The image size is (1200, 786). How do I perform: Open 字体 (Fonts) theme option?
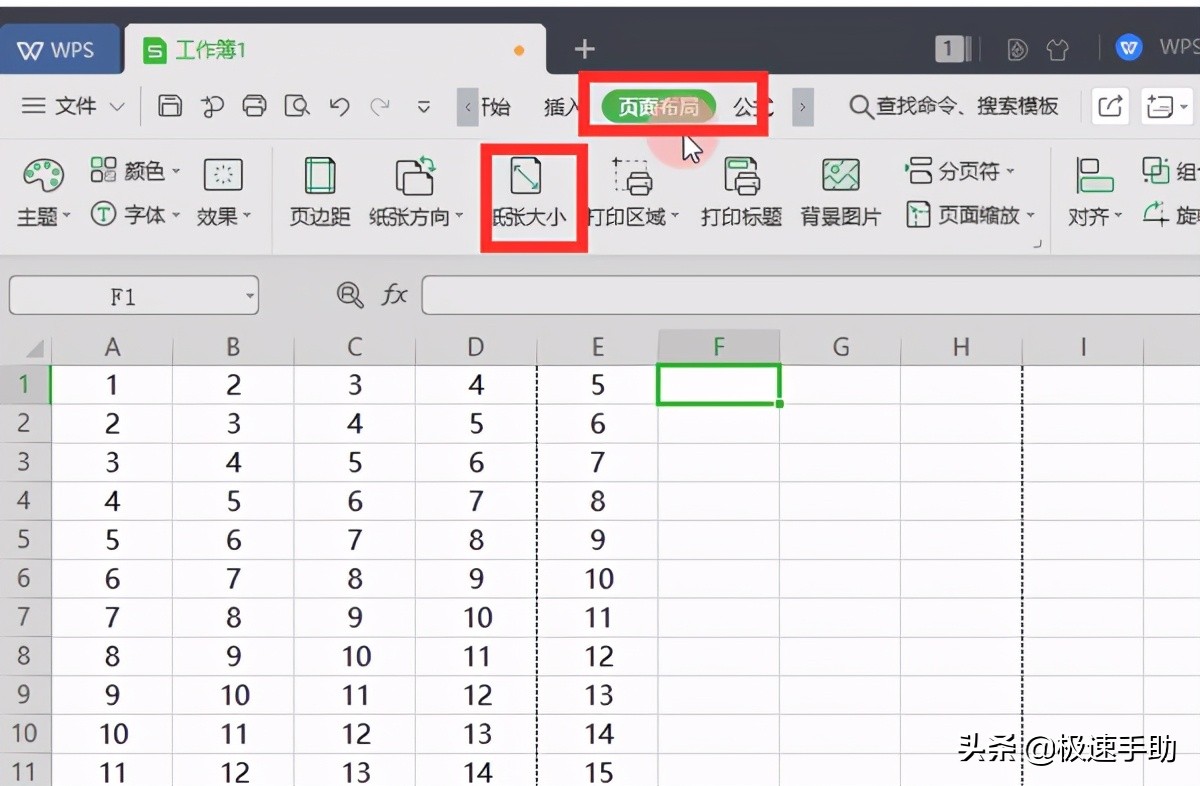click(135, 214)
